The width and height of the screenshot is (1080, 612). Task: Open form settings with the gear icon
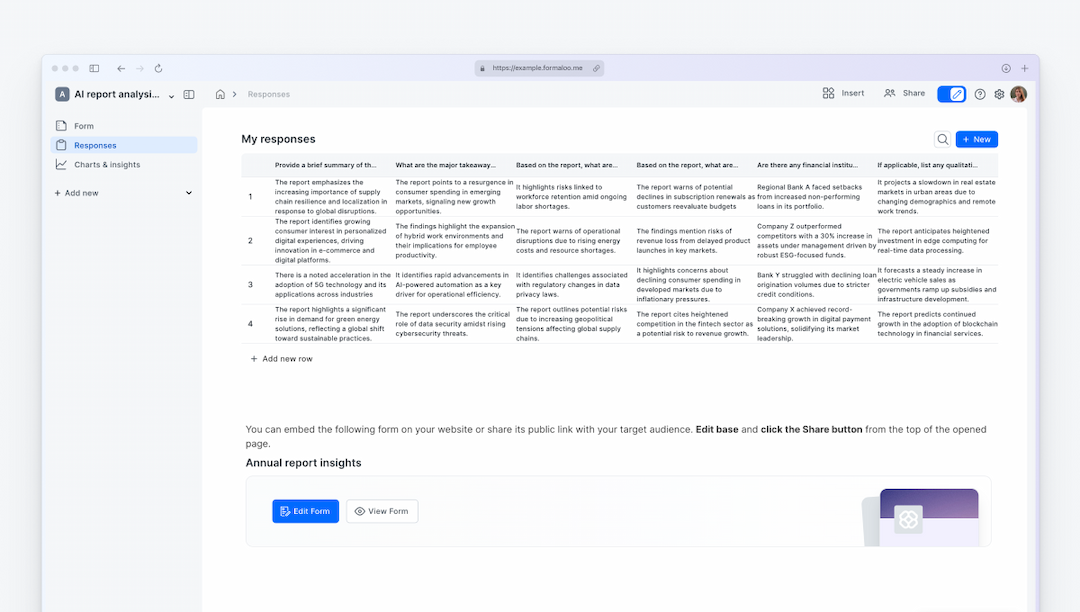click(x=999, y=93)
